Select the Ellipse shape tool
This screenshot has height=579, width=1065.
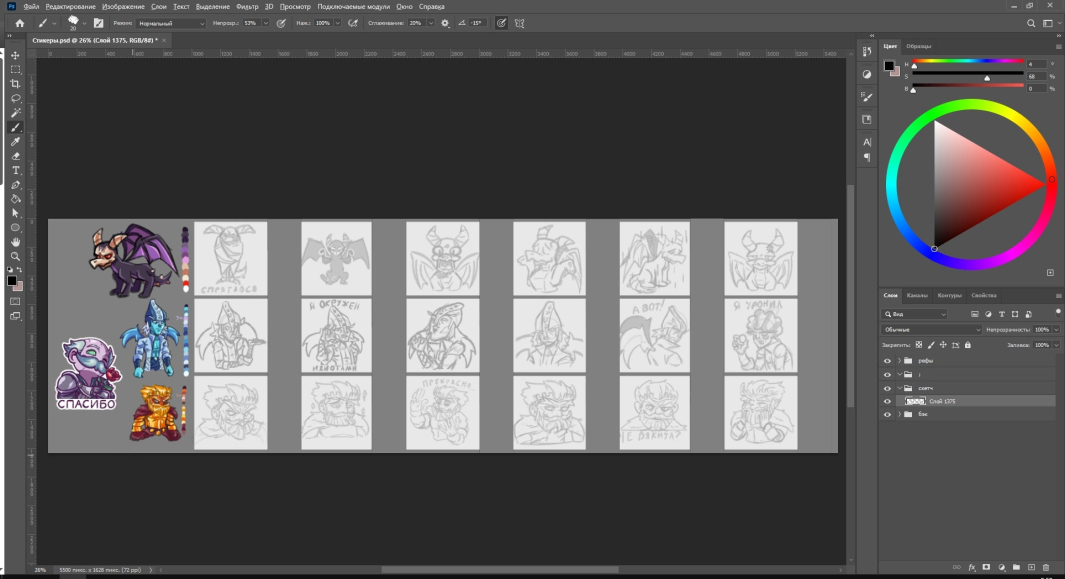15,228
